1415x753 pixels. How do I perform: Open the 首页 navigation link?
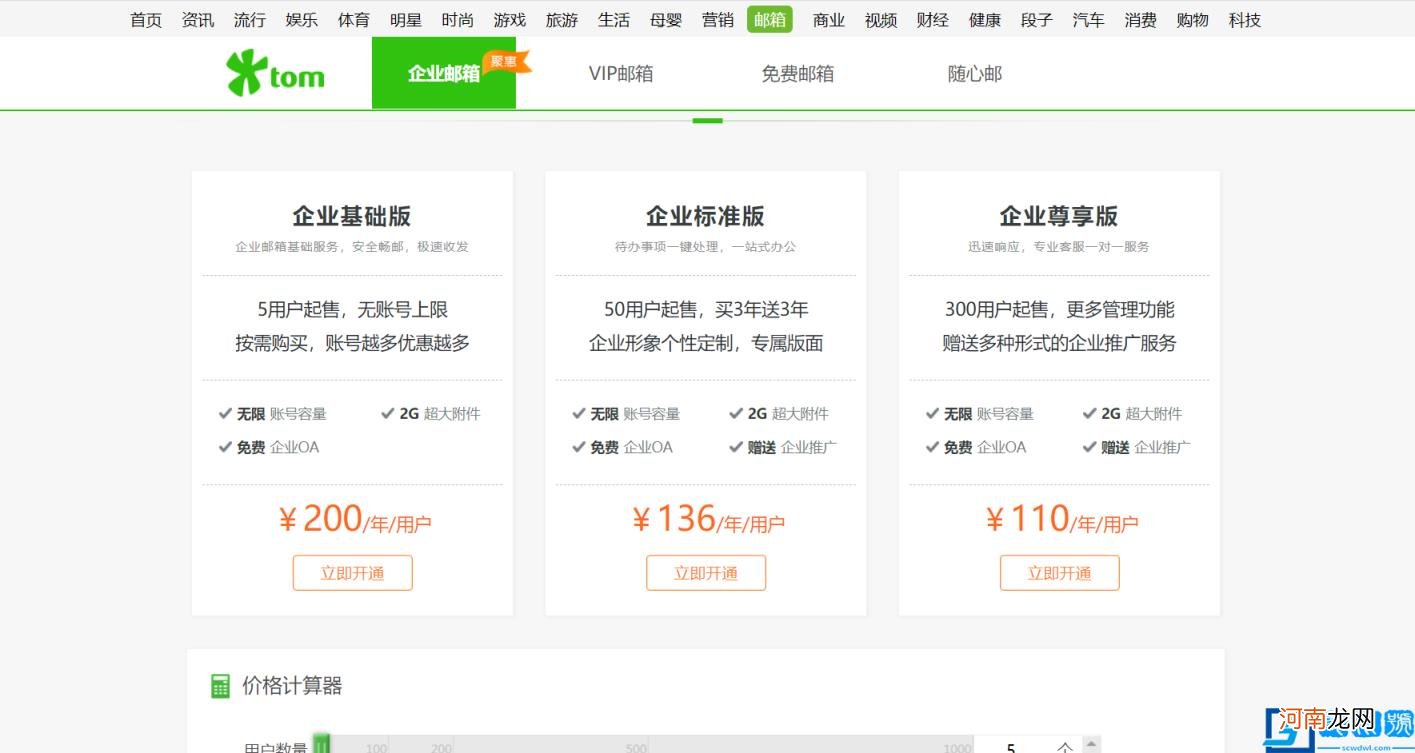click(146, 19)
